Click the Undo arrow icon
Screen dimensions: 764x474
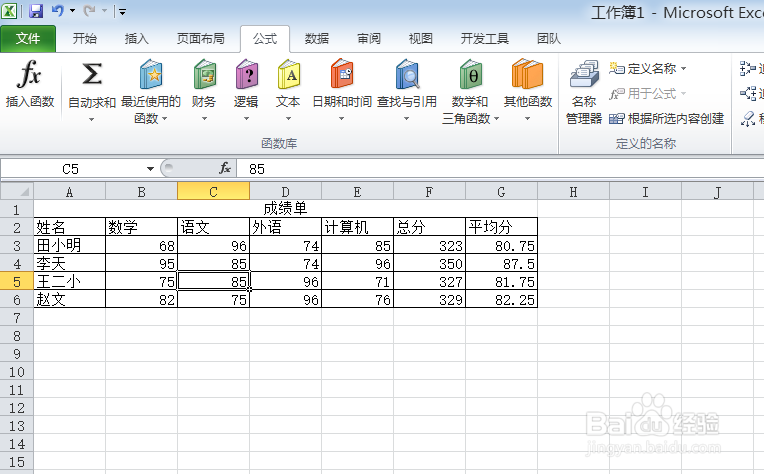(x=57, y=11)
